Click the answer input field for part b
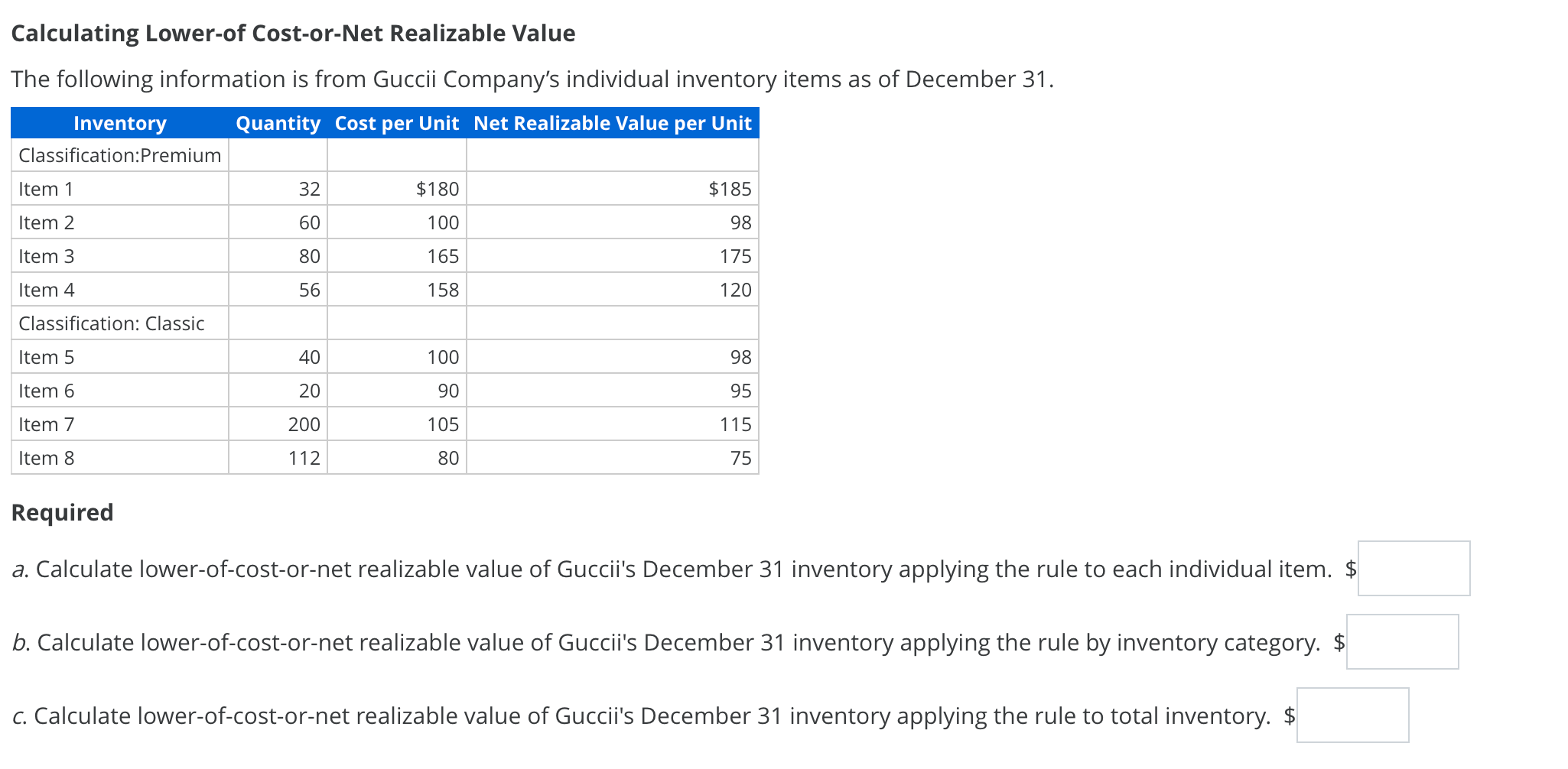The height and width of the screenshot is (769, 1568). 1404,642
